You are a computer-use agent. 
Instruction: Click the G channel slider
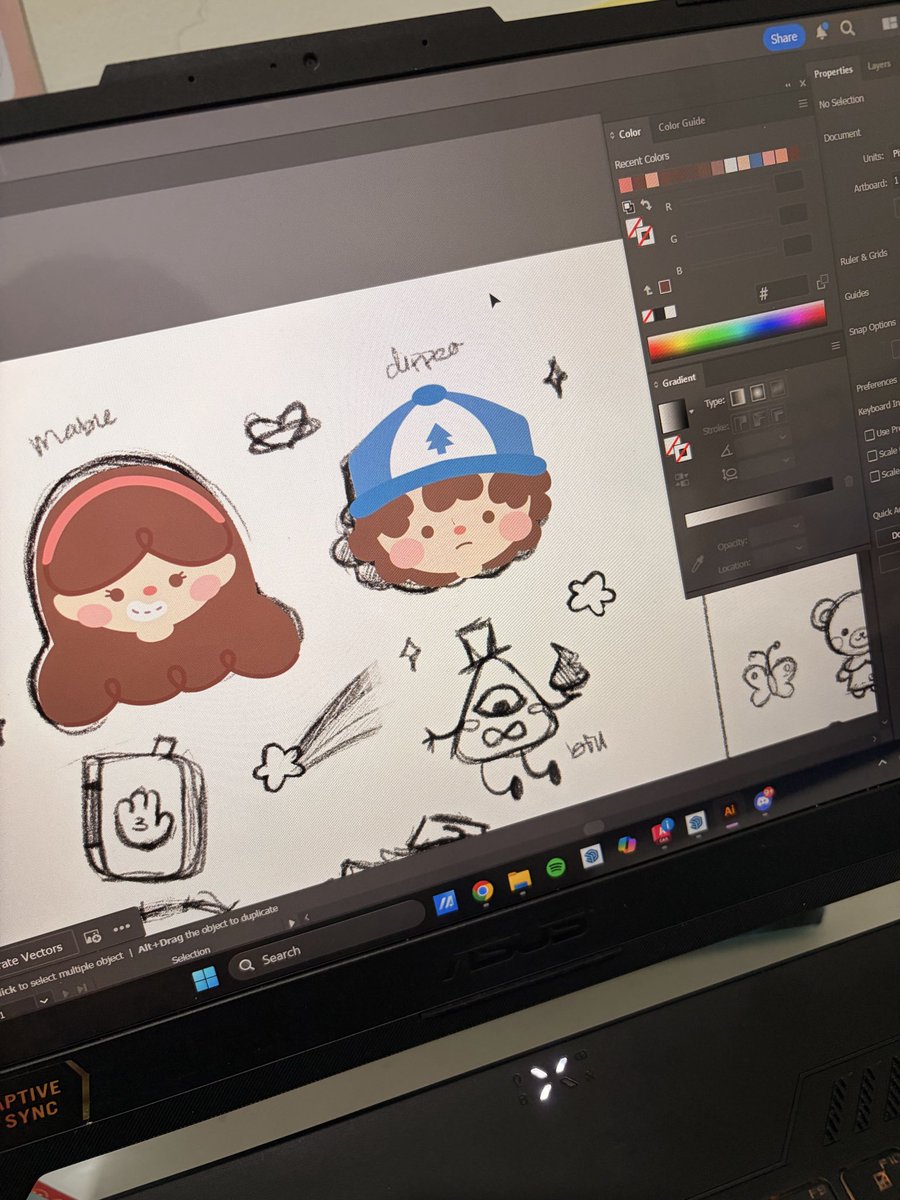coord(732,228)
